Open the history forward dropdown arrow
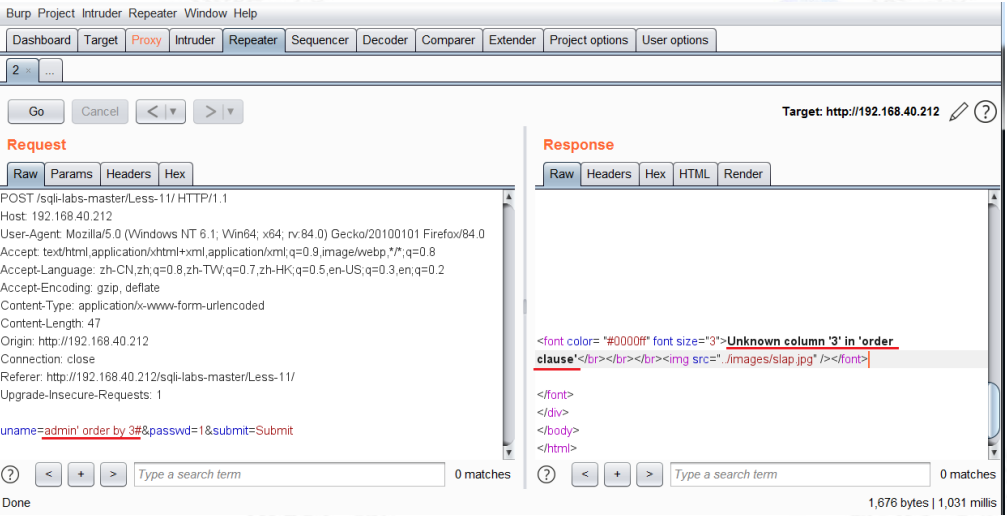Screen dimensions: 1007x516 coord(231,112)
